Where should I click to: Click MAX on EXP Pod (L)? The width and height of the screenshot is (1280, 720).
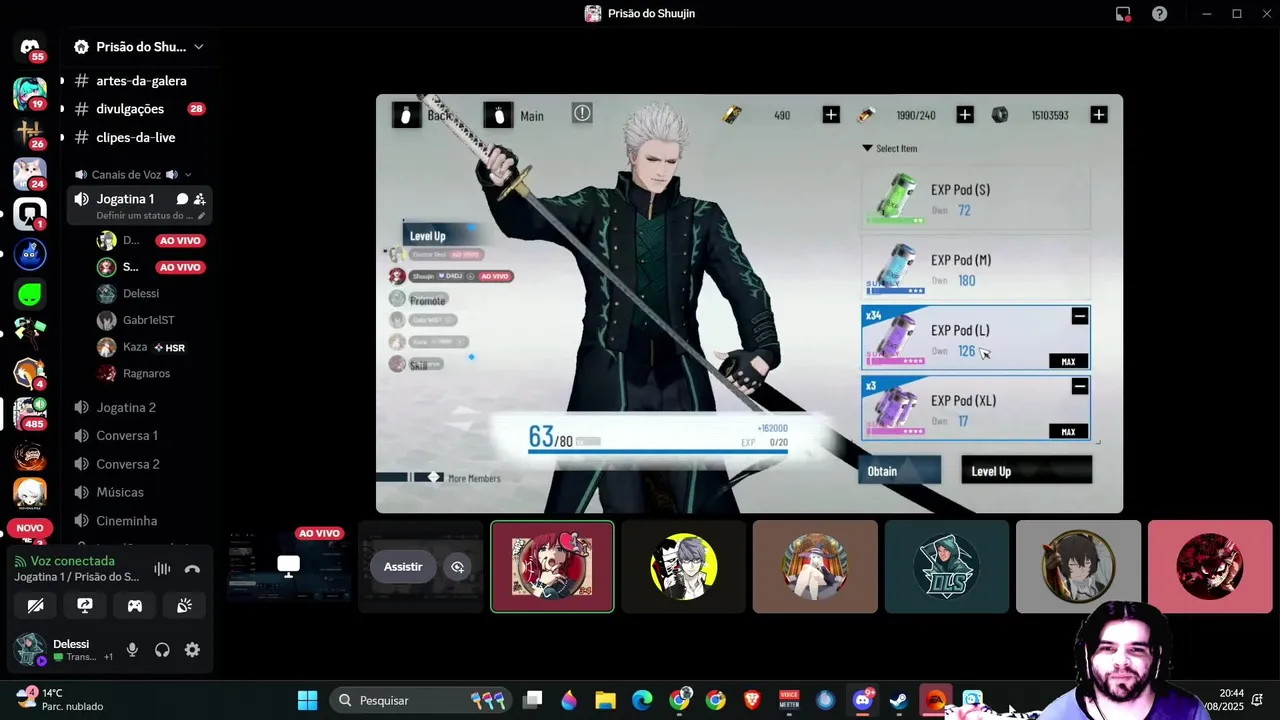[1068, 361]
